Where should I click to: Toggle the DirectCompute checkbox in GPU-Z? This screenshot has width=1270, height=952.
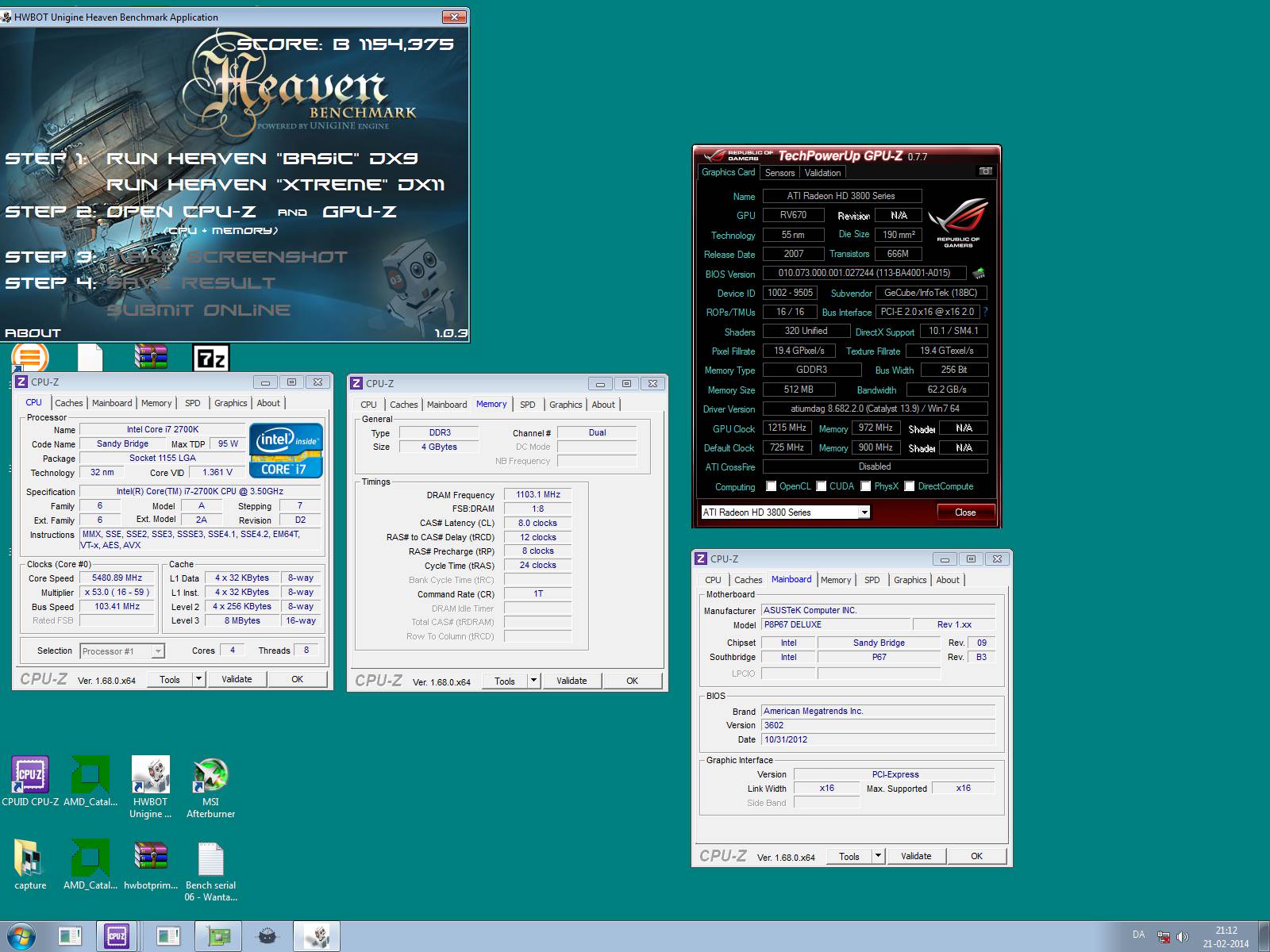pyautogui.click(x=910, y=486)
